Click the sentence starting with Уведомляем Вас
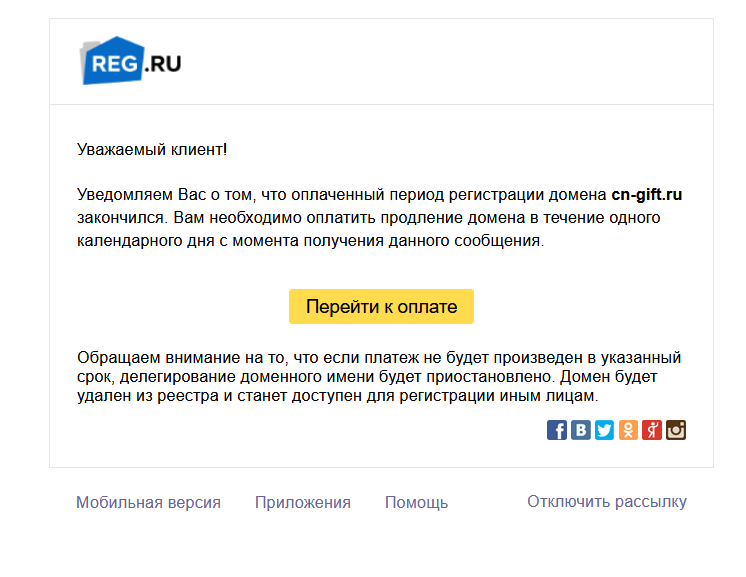 pyautogui.click(x=340, y=194)
